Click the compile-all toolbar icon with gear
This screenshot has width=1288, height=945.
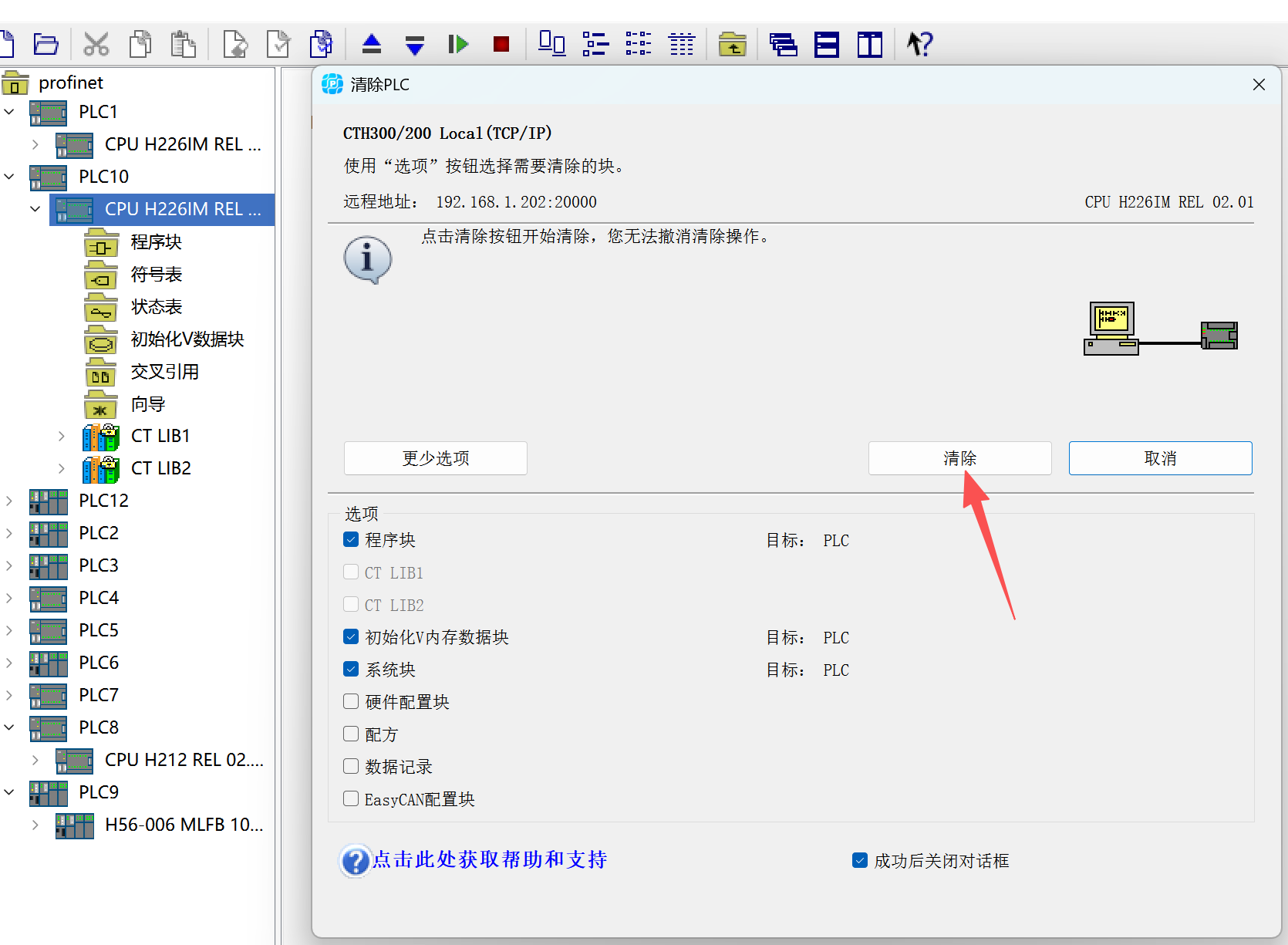click(x=321, y=44)
